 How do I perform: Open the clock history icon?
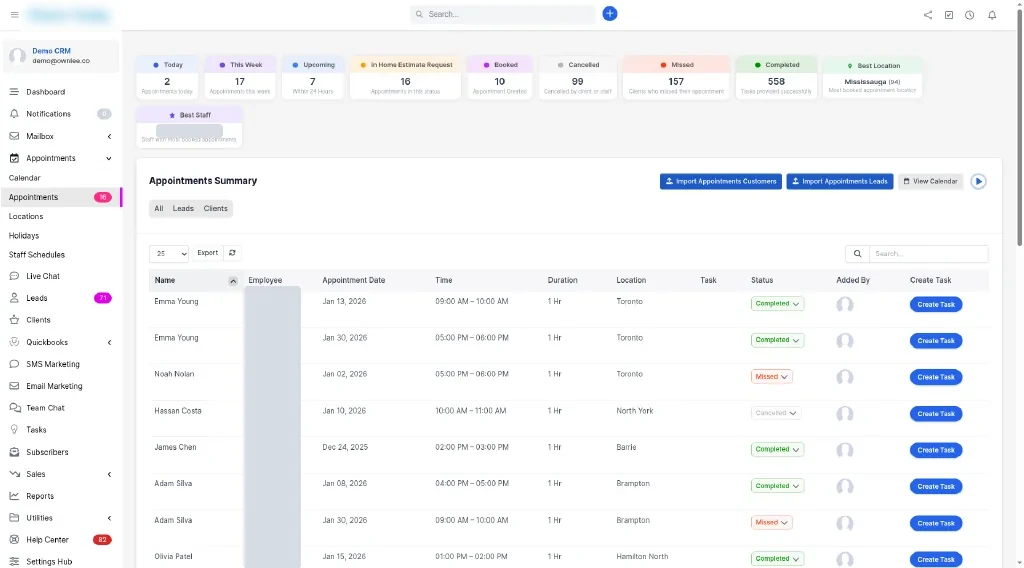click(x=969, y=14)
